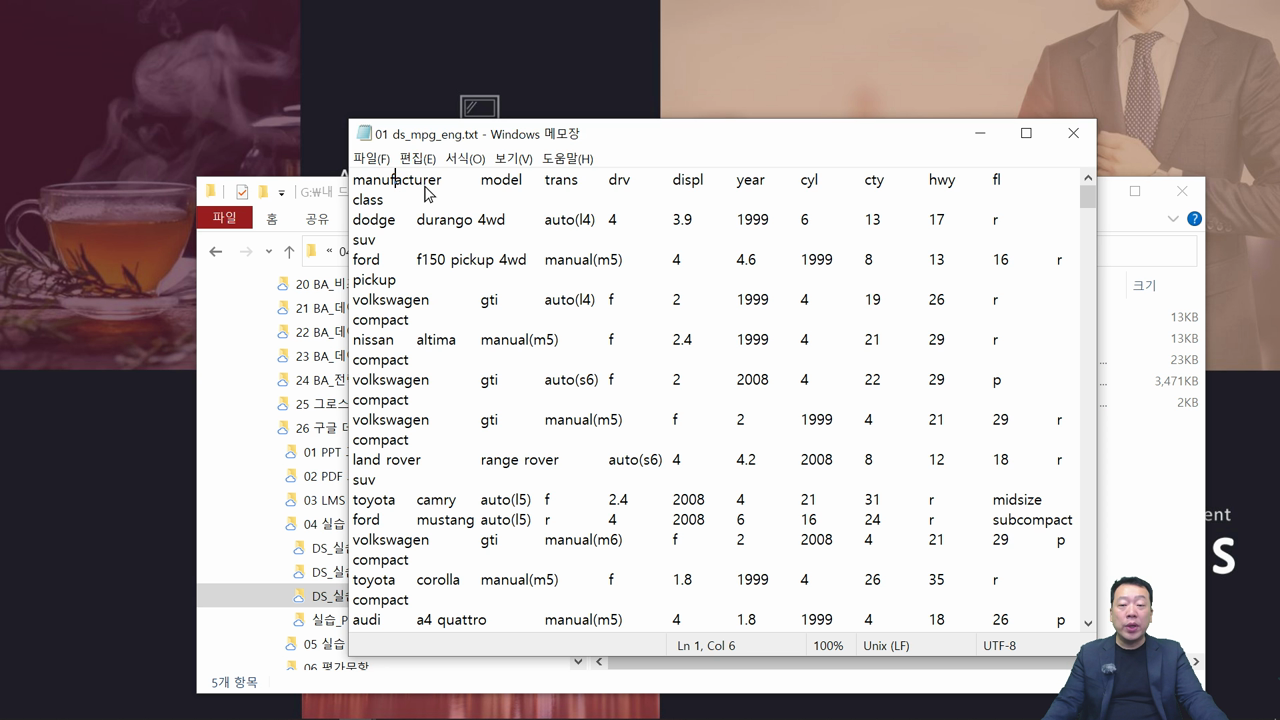1280x720 pixels.
Task: Click the Explorer up-one-level arrow
Action: coord(289,251)
